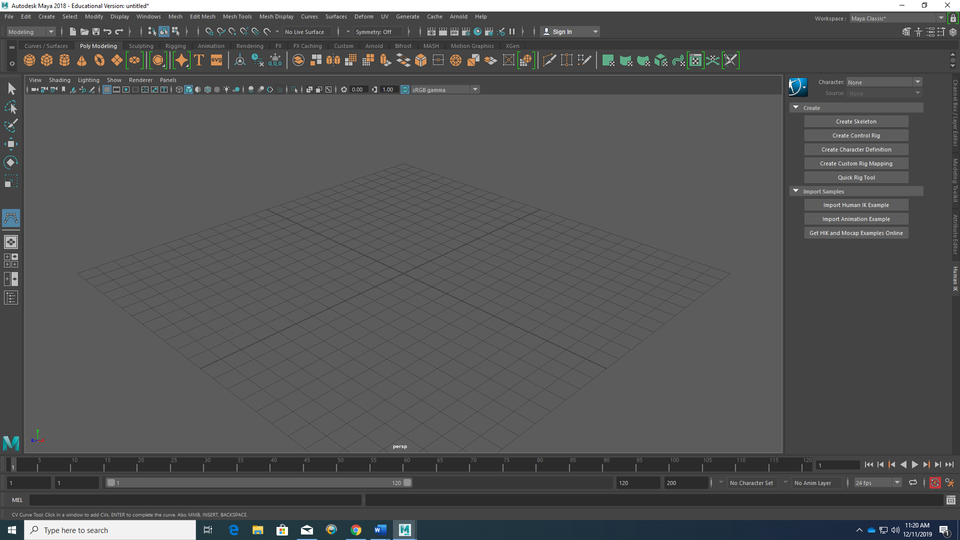Open the 24 fps frame rate dropdown
The width and height of the screenshot is (960, 540).
[877, 483]
